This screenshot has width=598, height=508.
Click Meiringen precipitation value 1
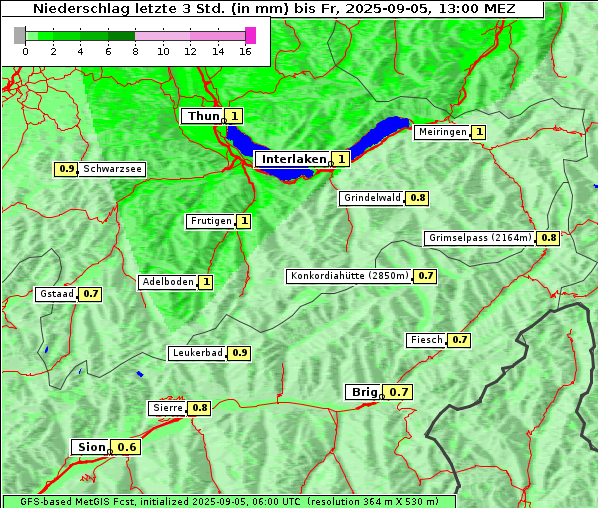[478, 132]
